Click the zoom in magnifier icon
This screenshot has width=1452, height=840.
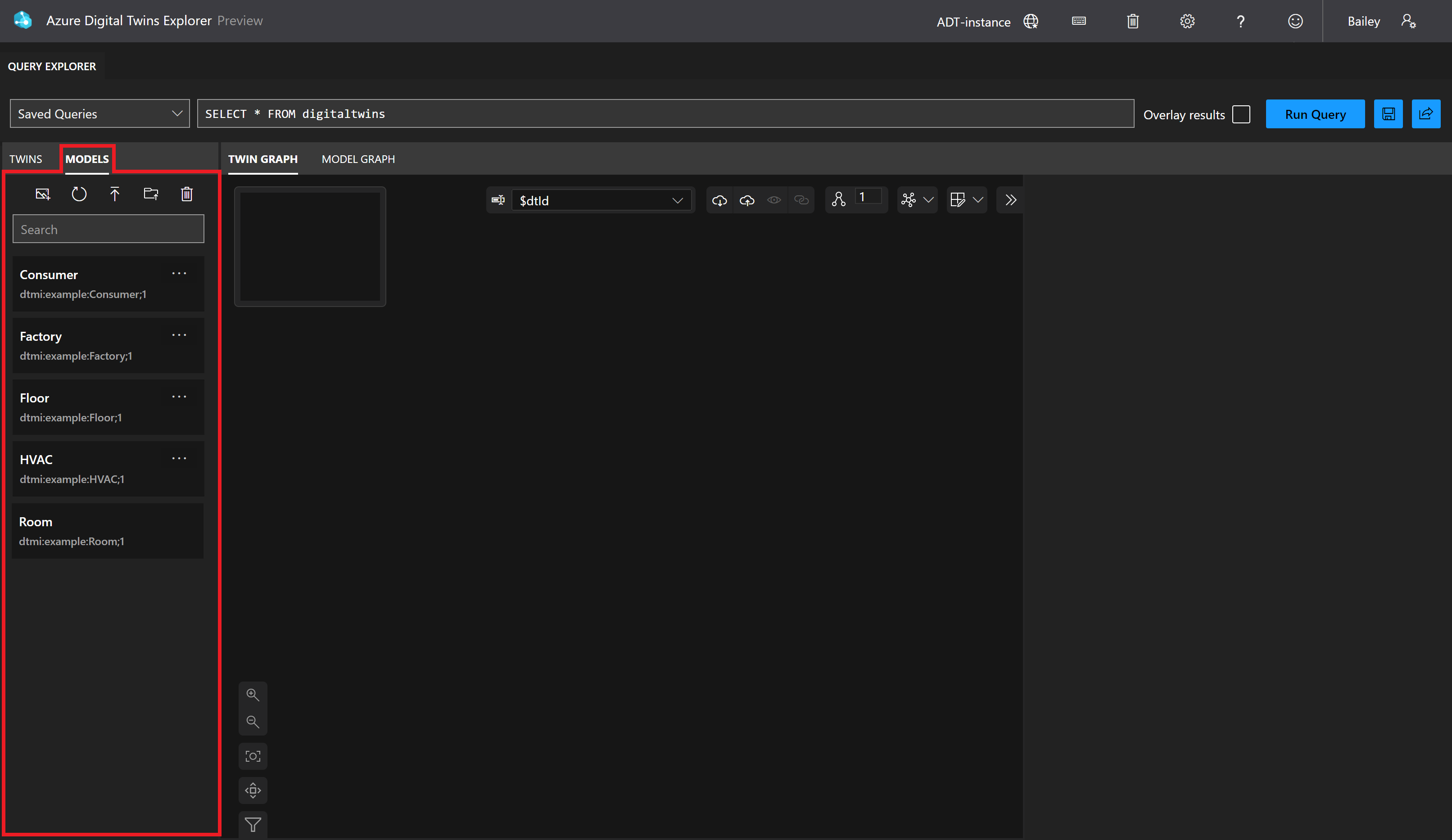[253, 695]
